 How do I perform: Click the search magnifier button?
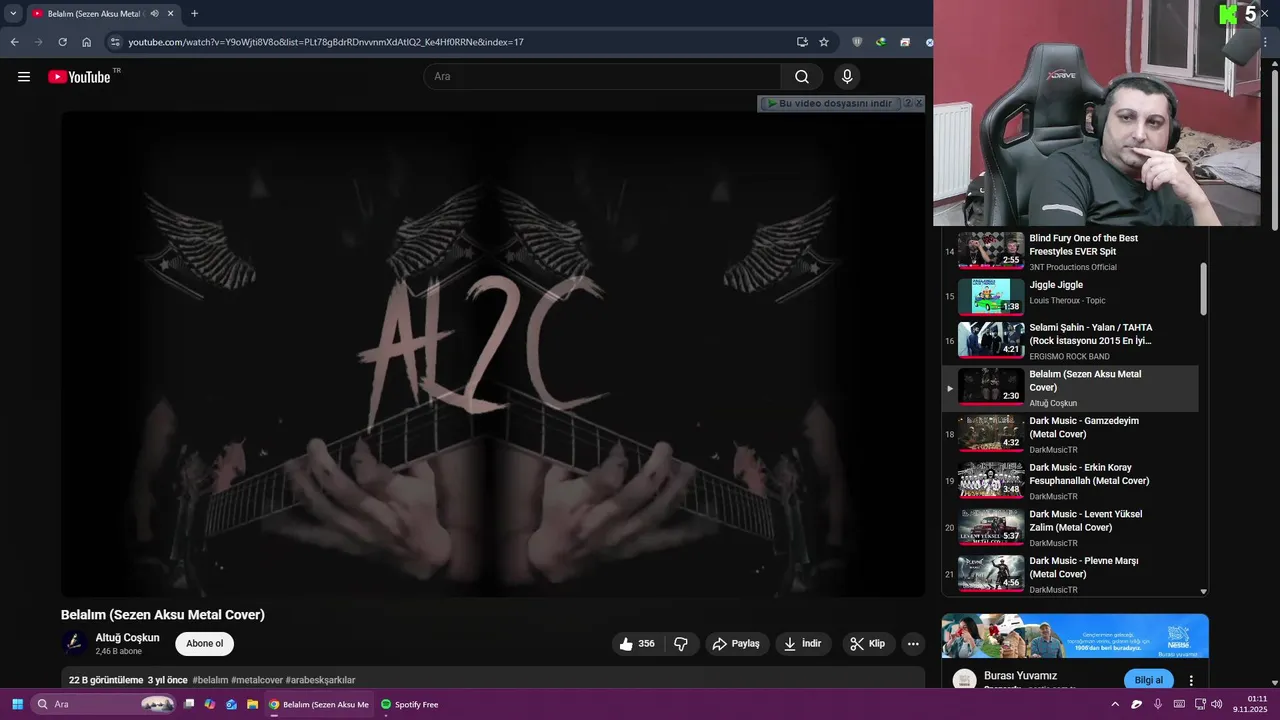(x=802, y=77)
